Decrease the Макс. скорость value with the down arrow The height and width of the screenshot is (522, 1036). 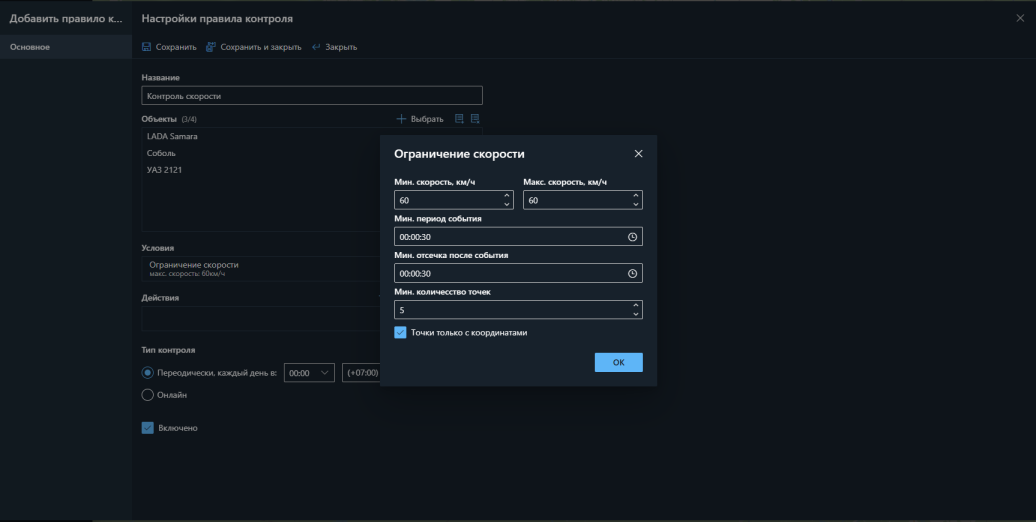(x=636, y=205)
